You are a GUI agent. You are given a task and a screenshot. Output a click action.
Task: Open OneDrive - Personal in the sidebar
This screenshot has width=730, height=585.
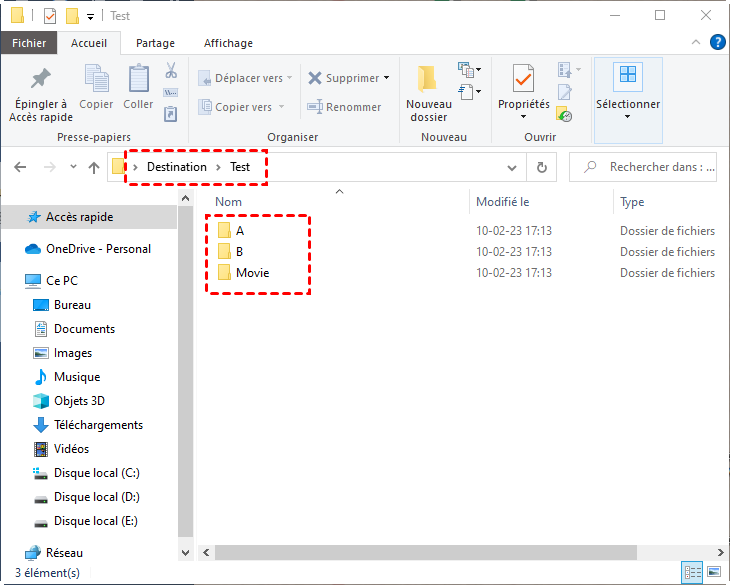coord(88,249)
